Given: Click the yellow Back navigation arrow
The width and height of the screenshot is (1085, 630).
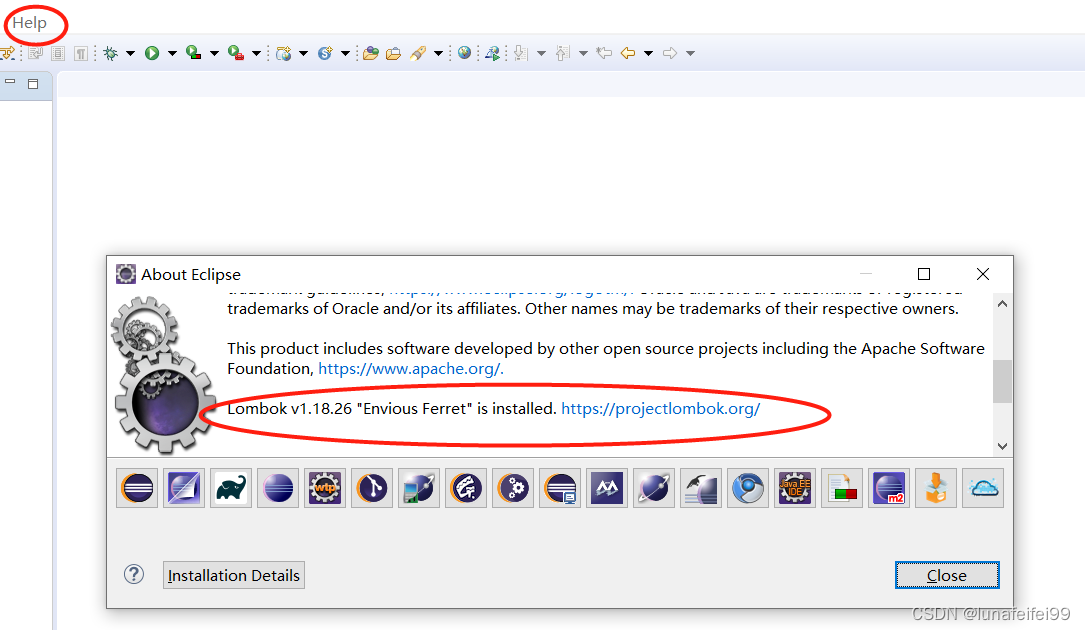Looking at the screenshot, I should point(628,53).
